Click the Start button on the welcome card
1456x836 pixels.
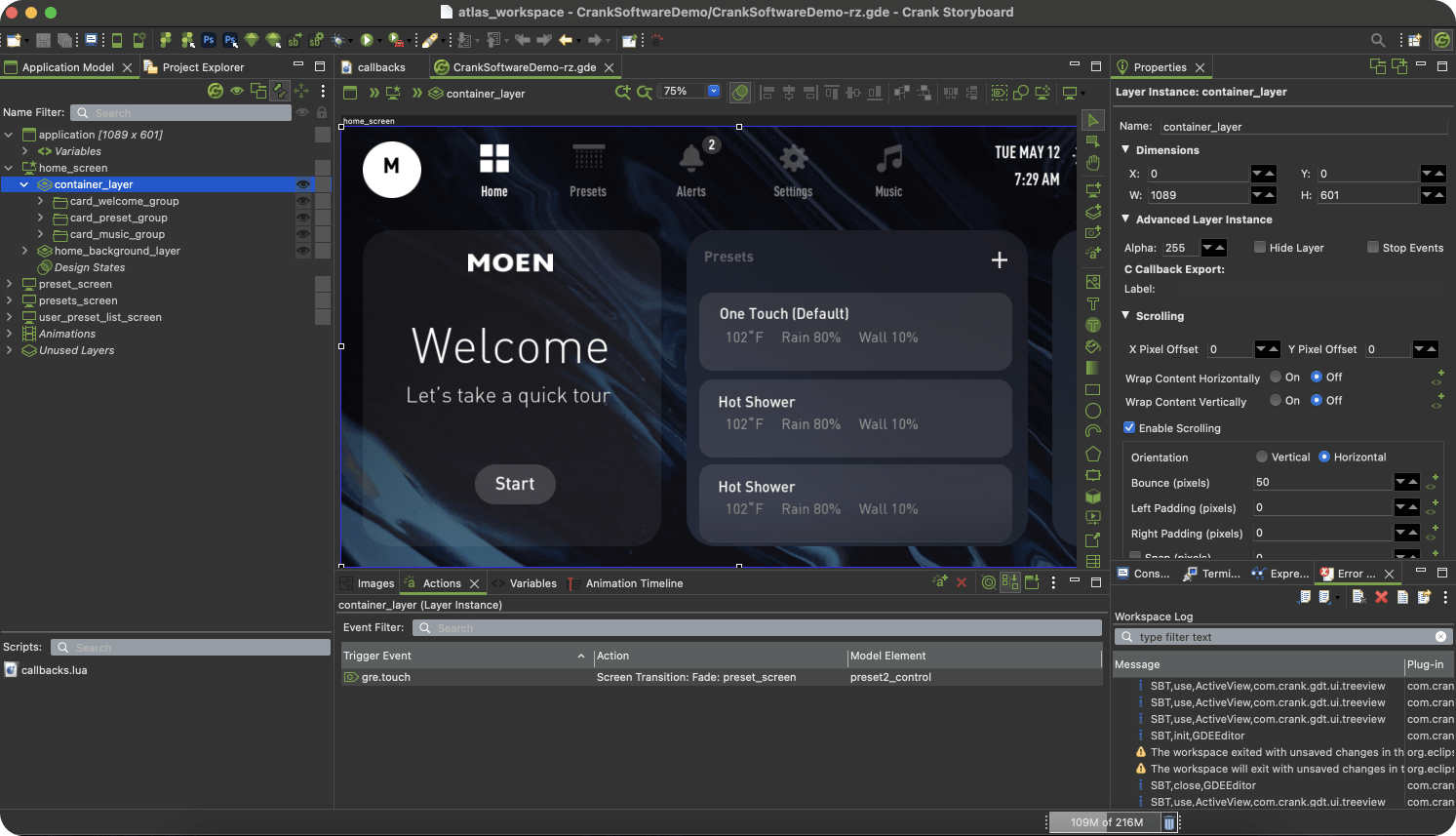point(515,484)
